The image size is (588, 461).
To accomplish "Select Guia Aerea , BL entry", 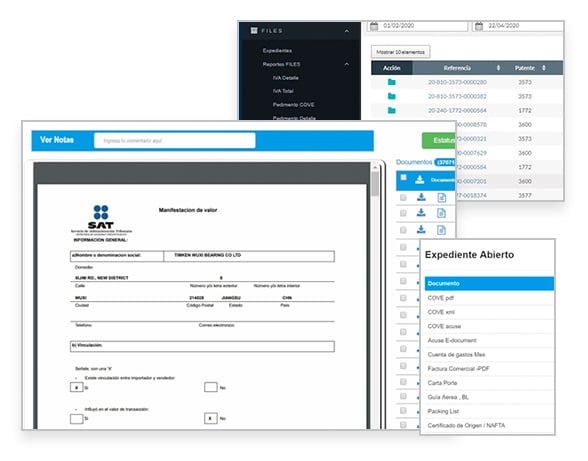I will (x=489, y=397).
